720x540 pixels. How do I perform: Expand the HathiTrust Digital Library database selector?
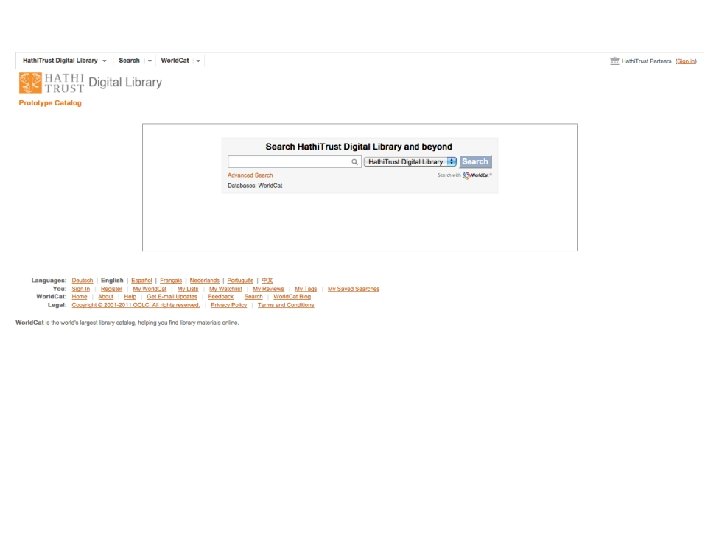pos(410,162)
